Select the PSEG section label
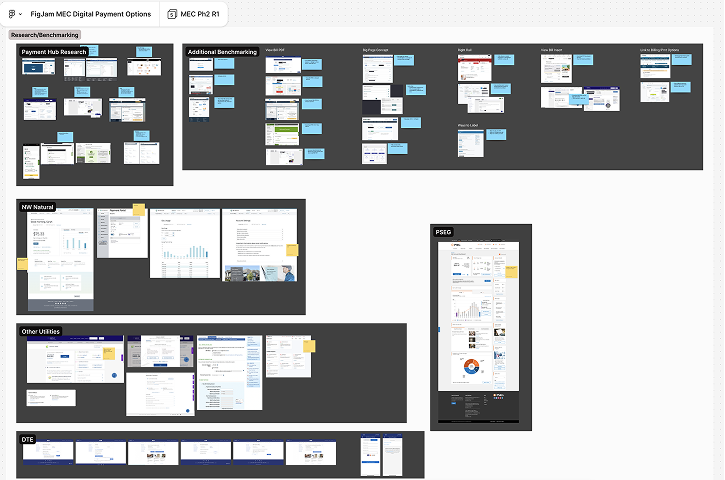 coord(444,232)
